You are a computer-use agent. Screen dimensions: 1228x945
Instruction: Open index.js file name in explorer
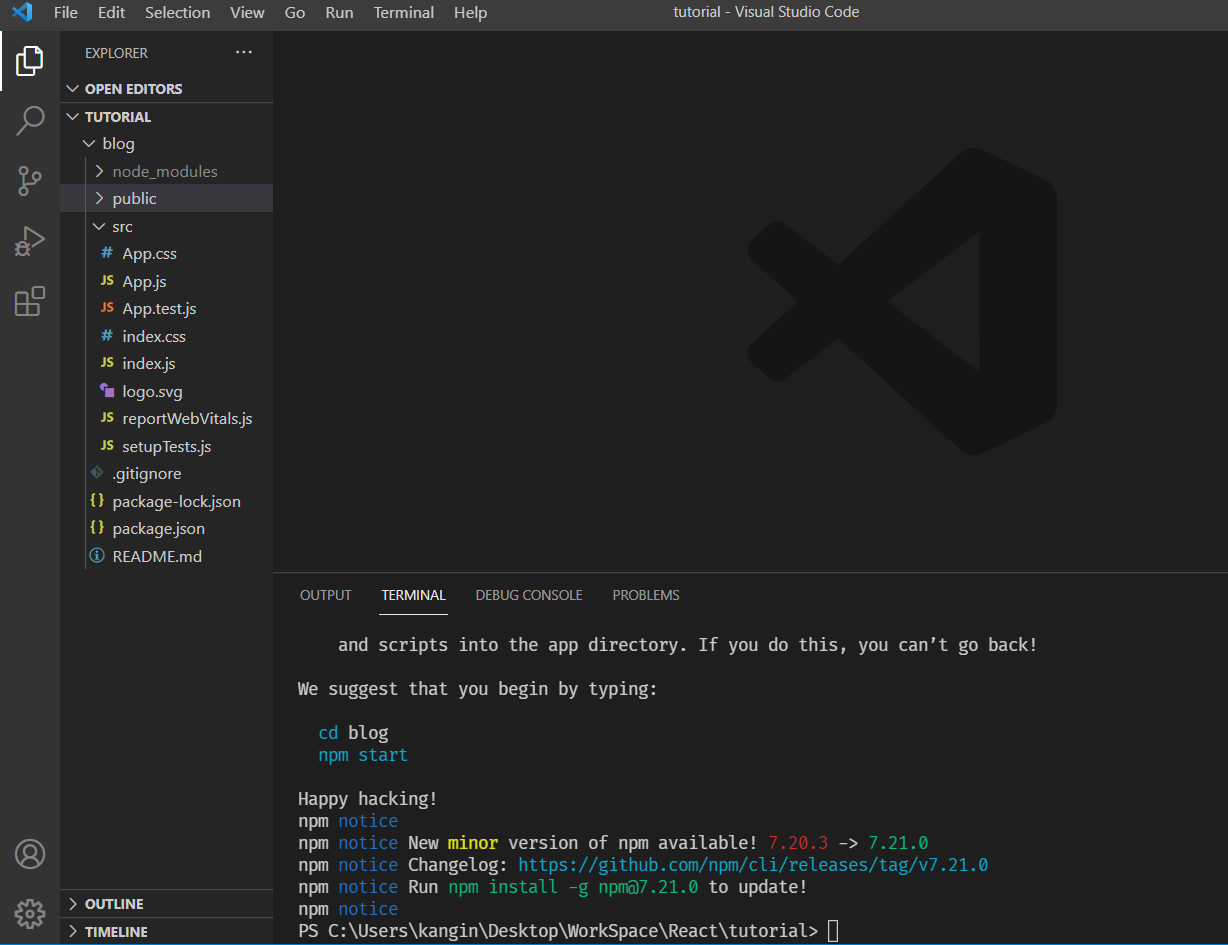coord(149,364)
